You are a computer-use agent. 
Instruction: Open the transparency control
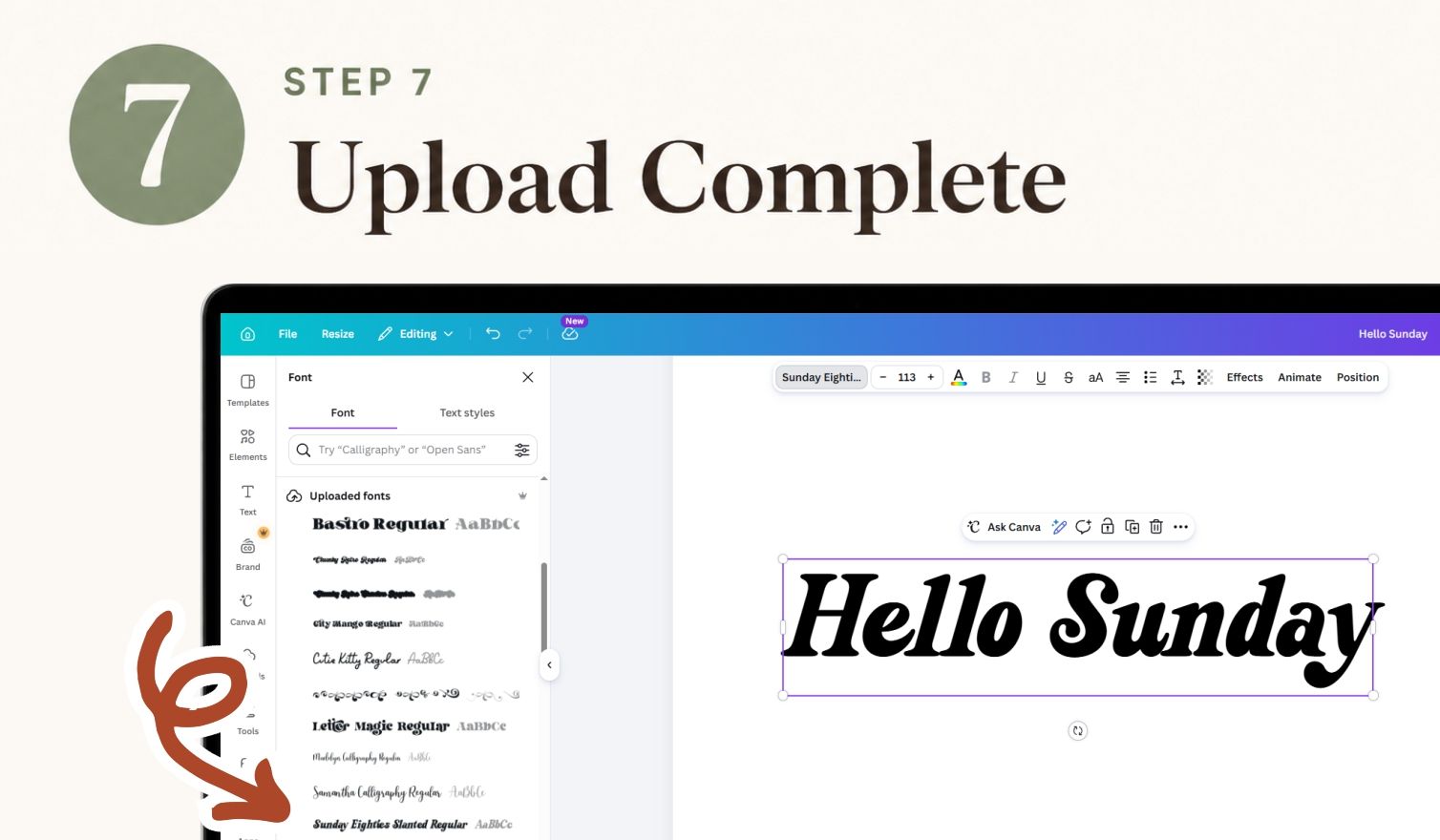1205,377
